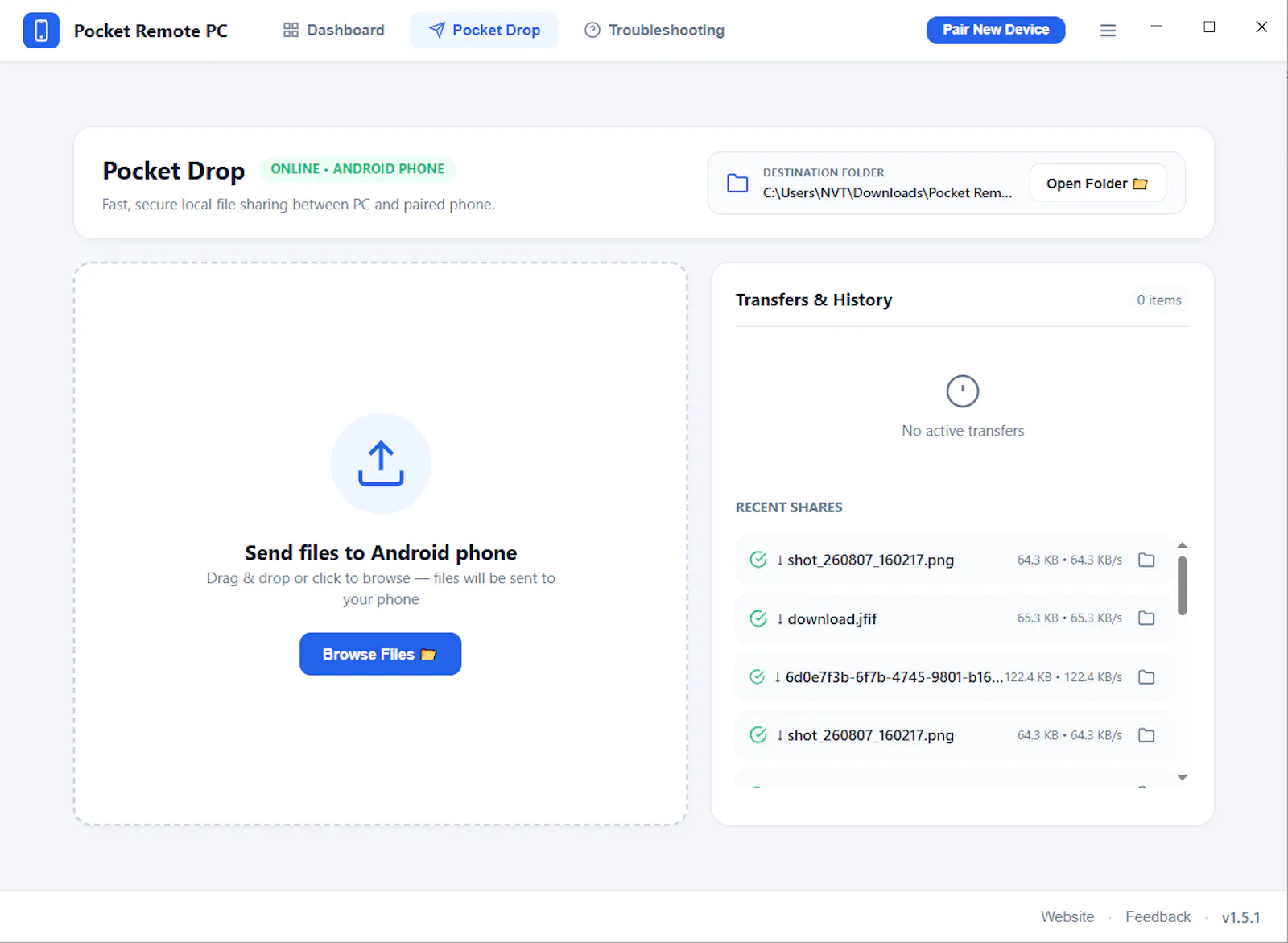Click the upload arrow icon

tap(381, 463)
